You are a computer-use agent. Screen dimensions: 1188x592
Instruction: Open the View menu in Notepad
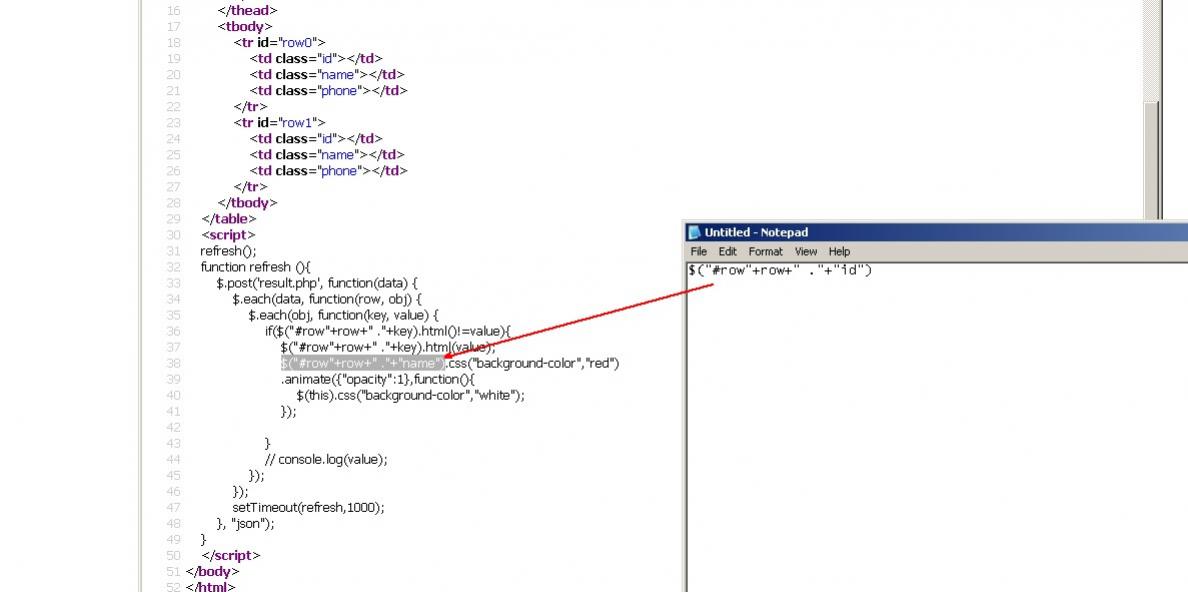[x=806, y=252]
